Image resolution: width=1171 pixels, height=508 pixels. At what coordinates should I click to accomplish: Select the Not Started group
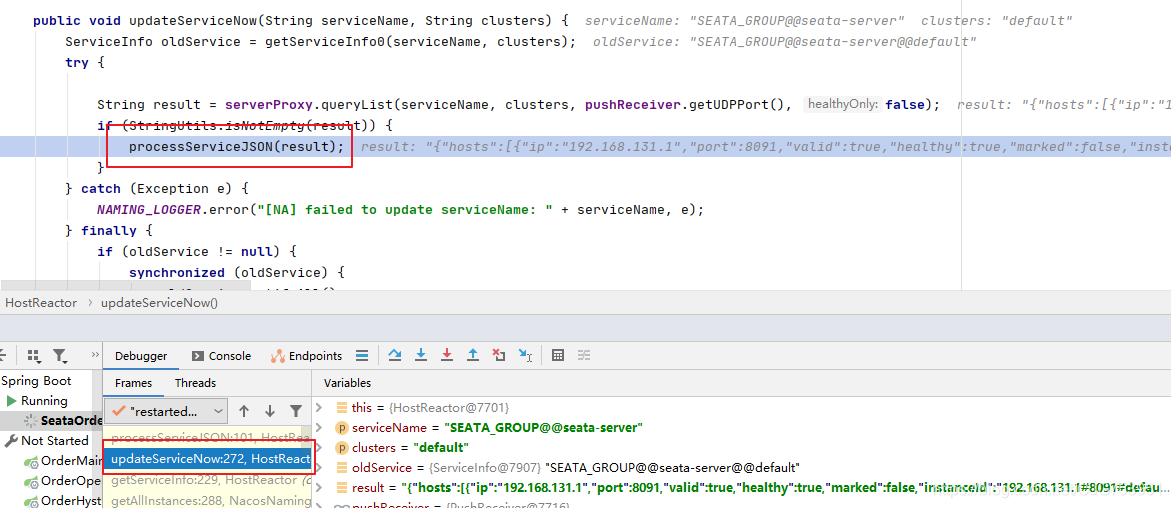pyautogui.click(x=55, y=441)
